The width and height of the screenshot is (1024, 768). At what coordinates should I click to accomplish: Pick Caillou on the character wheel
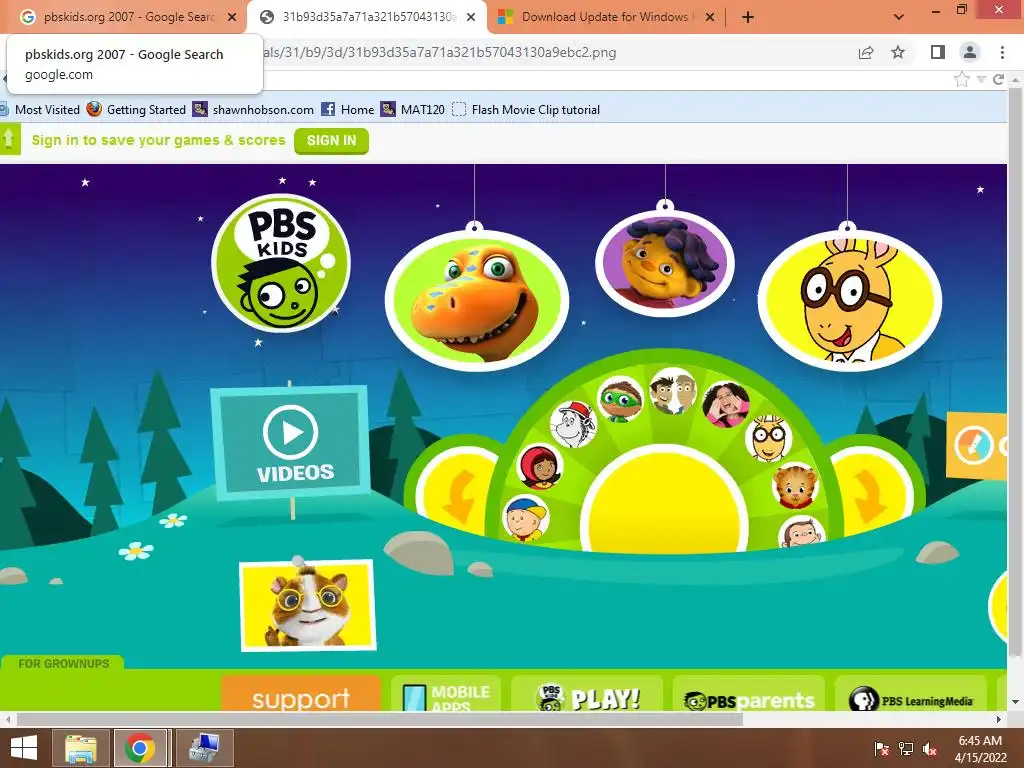click(x=526, y=519)
